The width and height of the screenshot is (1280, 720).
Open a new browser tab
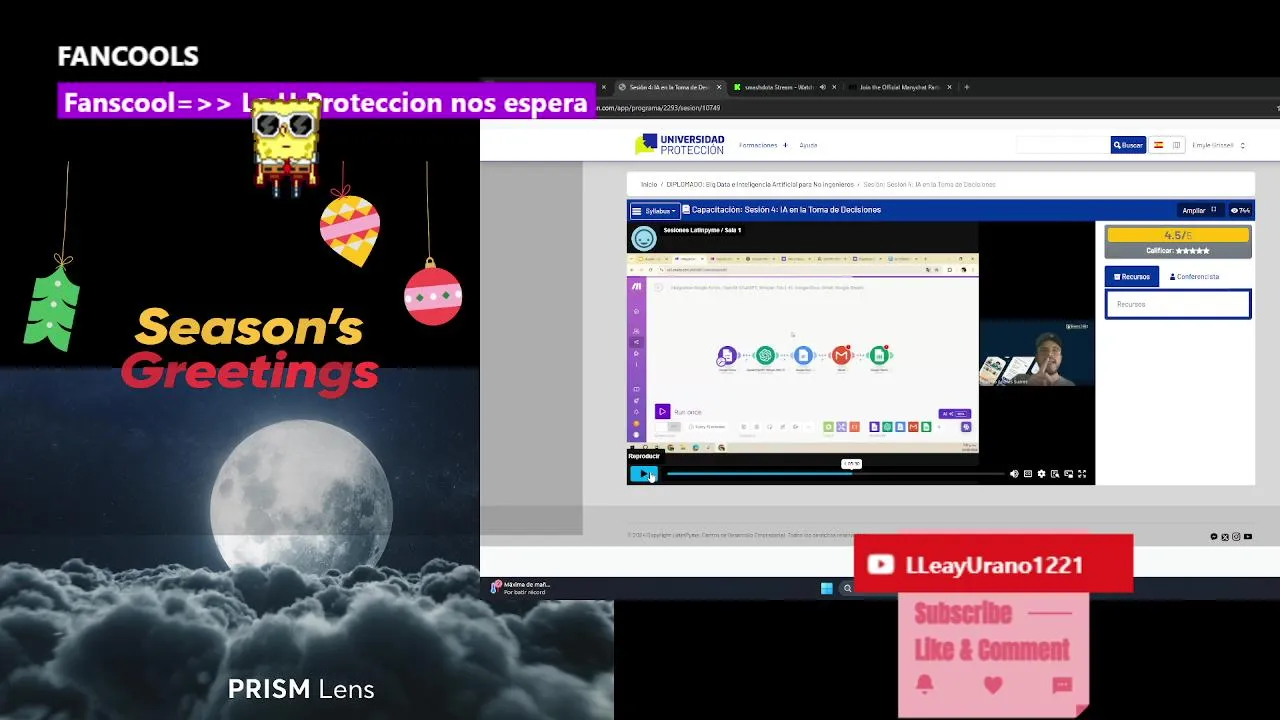pos(966,87)
